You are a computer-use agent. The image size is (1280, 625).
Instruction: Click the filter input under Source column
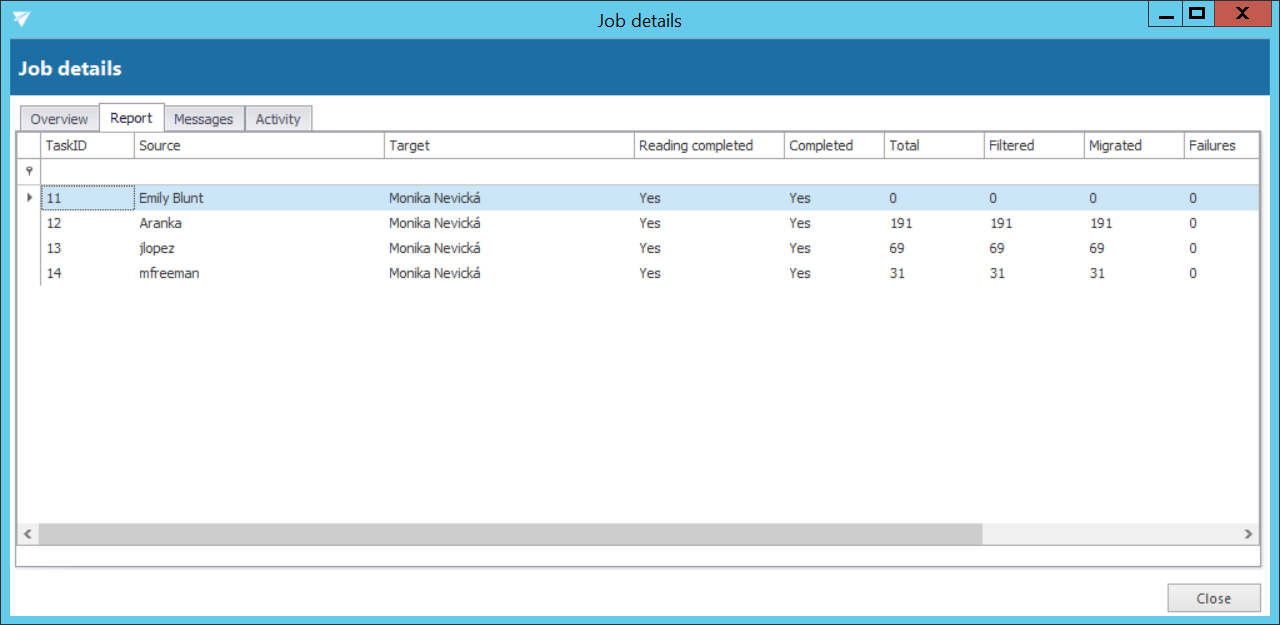(x=259, y=171)
